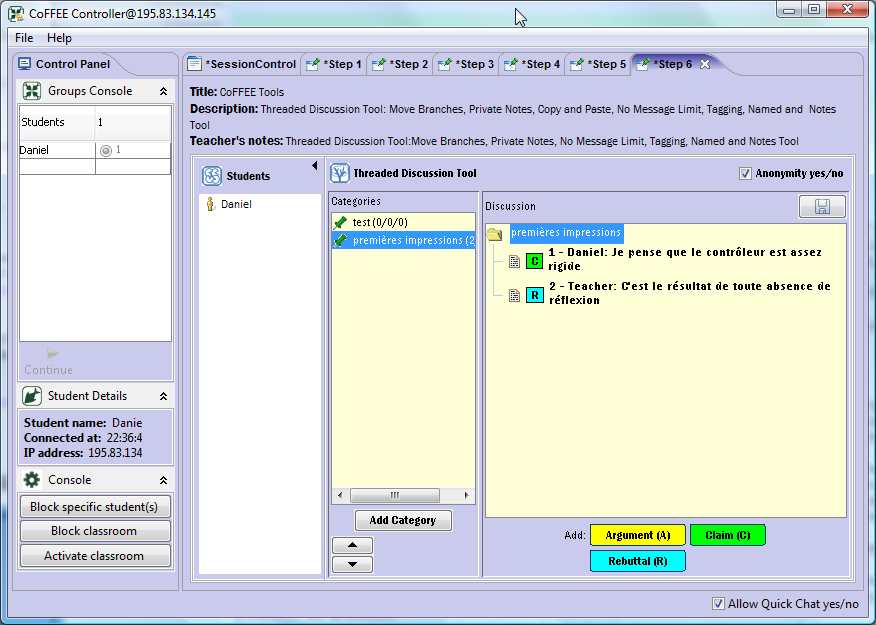This screenshot has height=625, width=876.
Task: Select the green Claim (C) tag on Daniel's message
Action: tap(535, 261)
